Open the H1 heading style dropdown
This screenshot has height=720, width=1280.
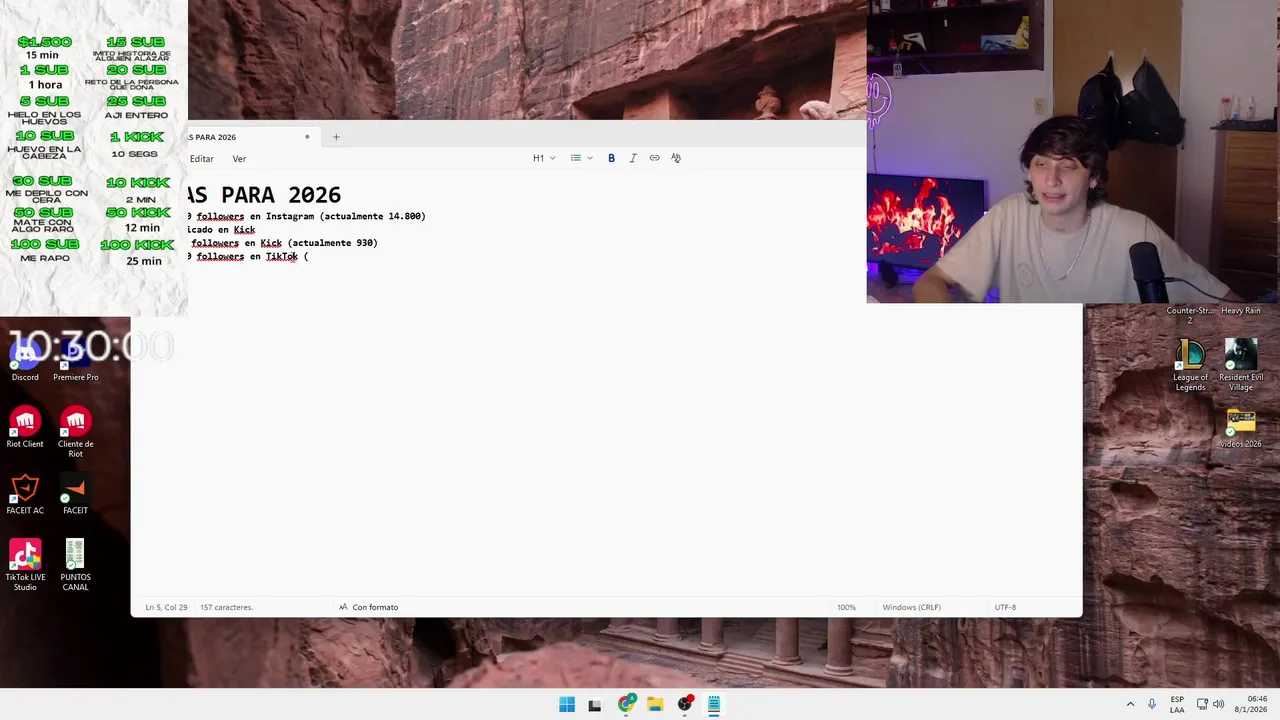pyautogui.click(x=544, y=158)
